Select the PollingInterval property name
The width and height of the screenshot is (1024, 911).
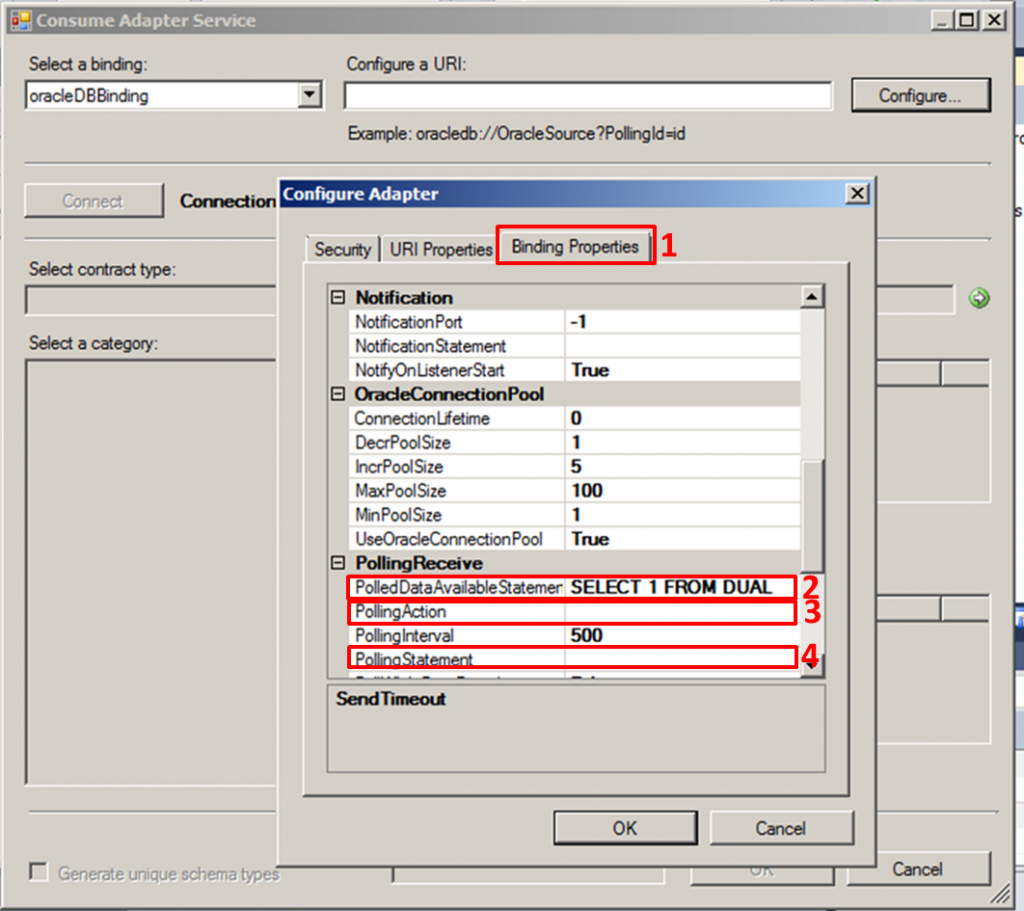click(x=404, y=636)
